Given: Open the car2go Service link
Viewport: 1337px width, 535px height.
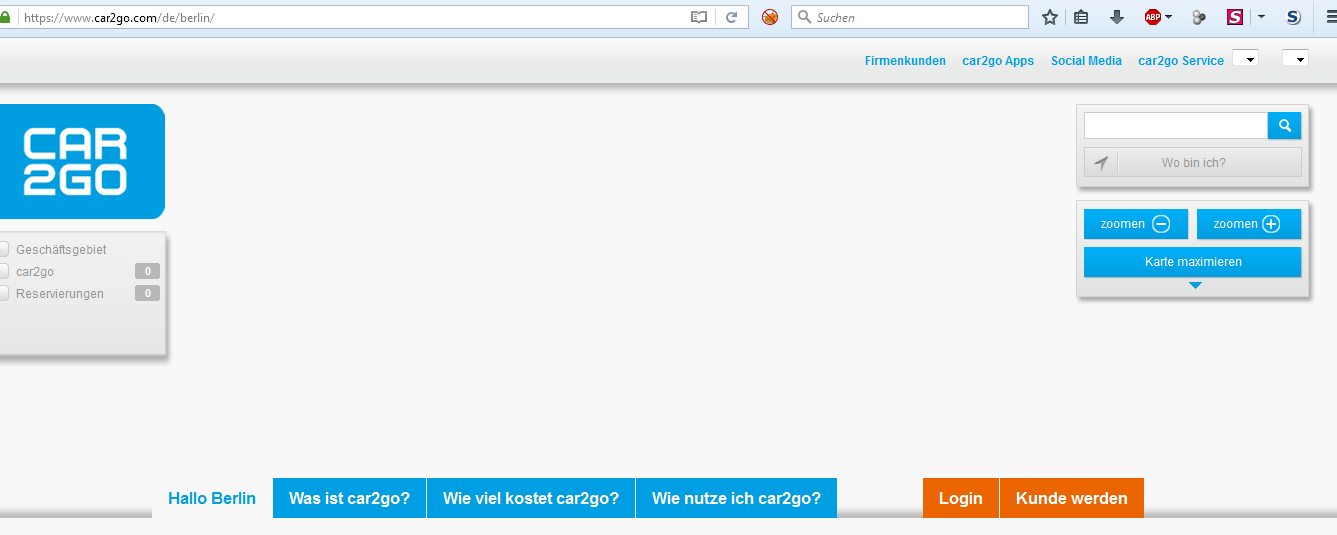Looking at the screenshot, I should pos(1181,61).
